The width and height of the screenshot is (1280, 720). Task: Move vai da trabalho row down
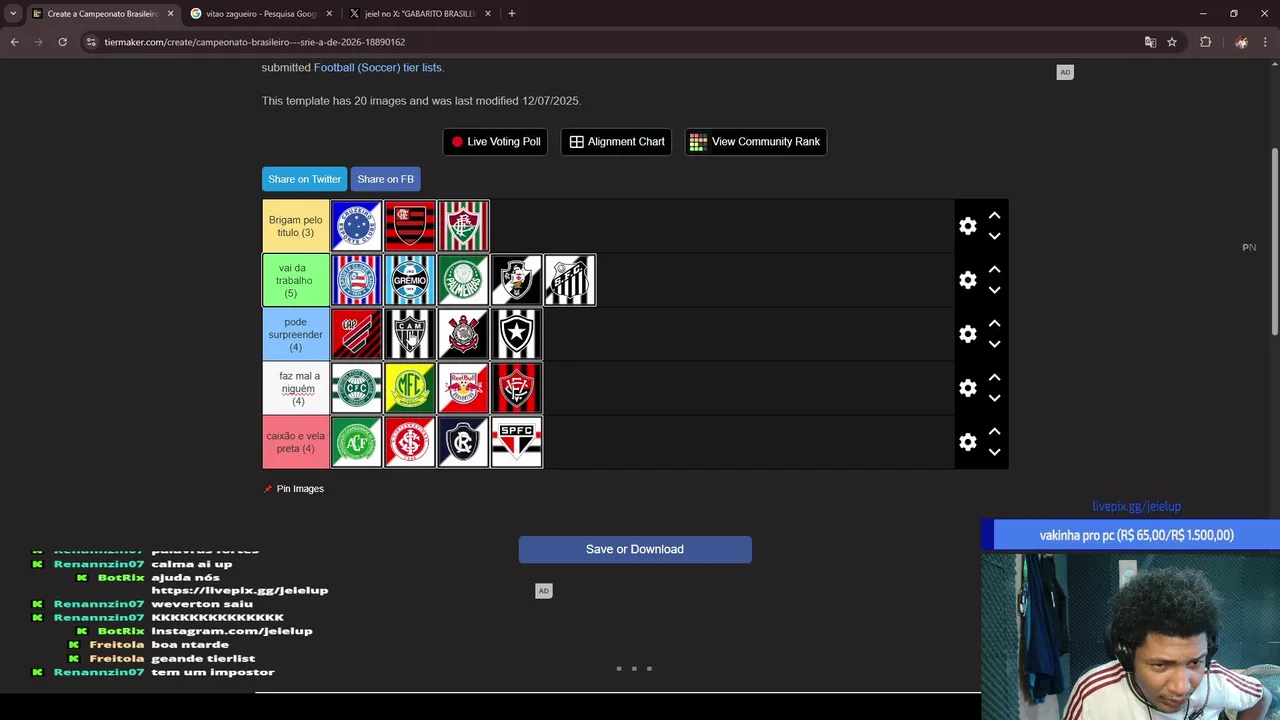[x=994, y=291]
